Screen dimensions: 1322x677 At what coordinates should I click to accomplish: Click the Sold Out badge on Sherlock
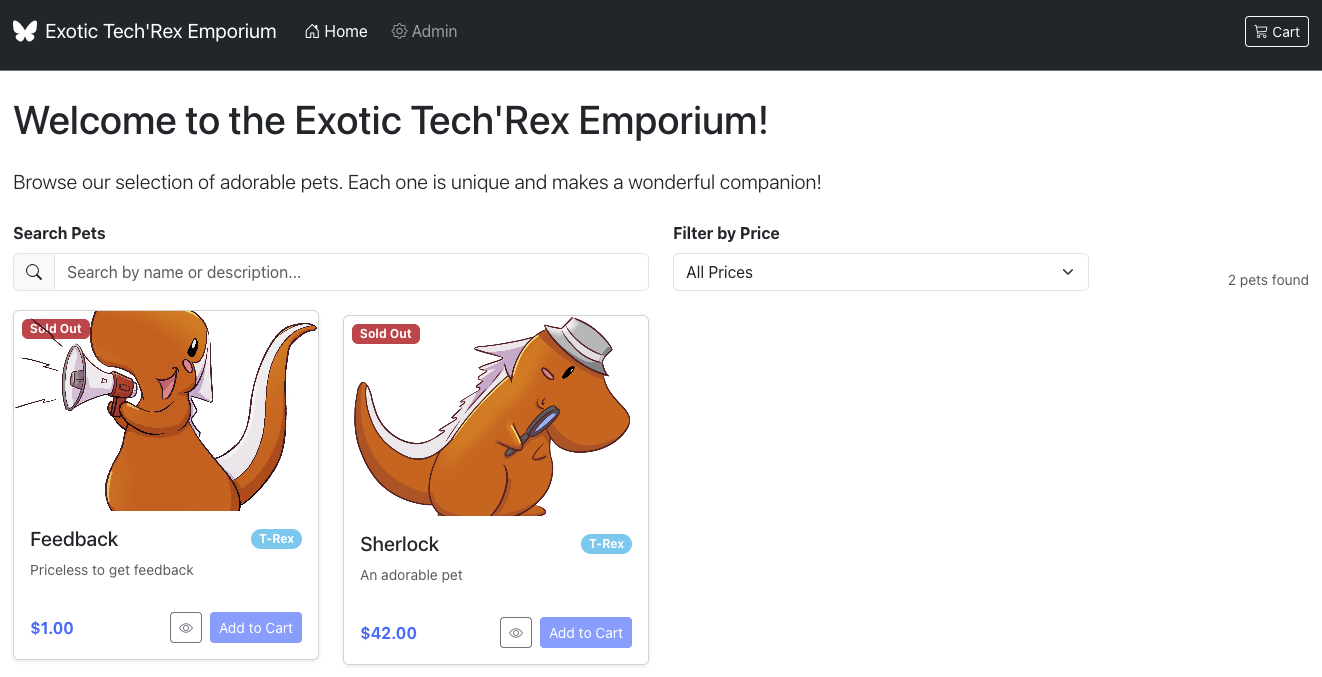click(x=386, y=334)
